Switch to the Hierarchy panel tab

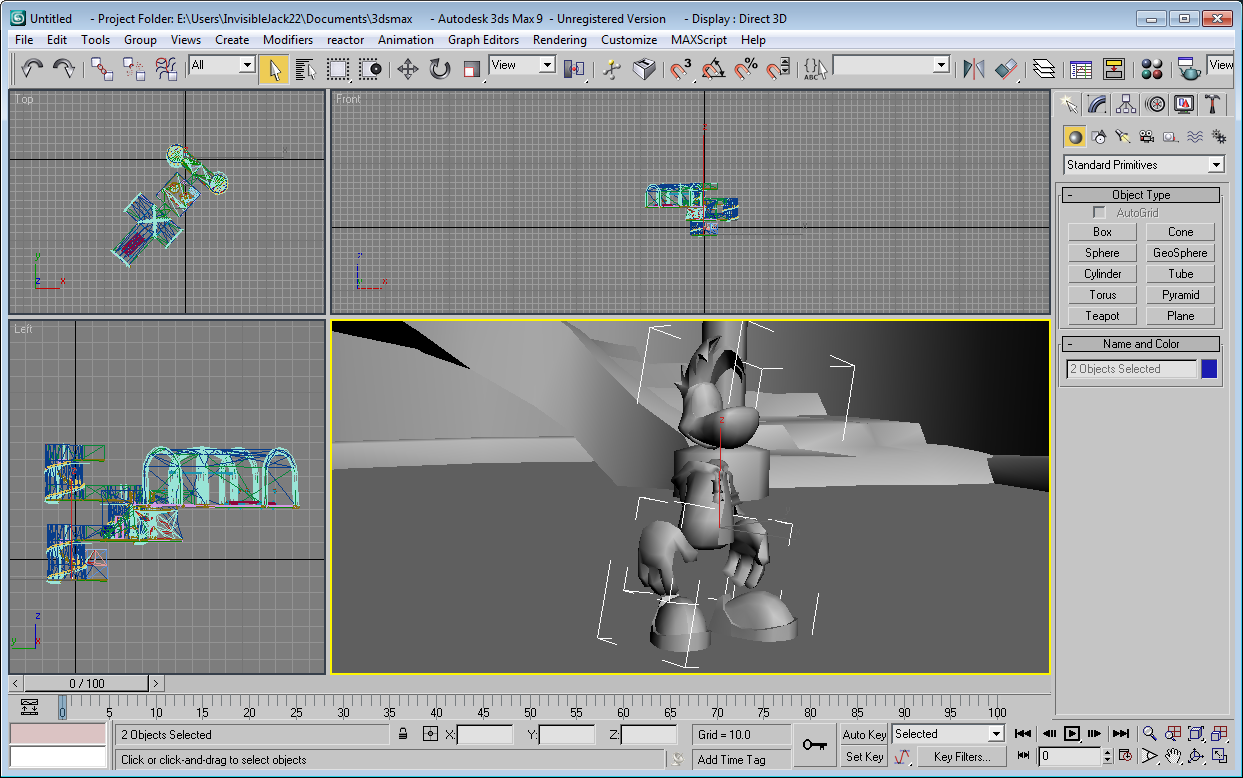pos(1127,104)
